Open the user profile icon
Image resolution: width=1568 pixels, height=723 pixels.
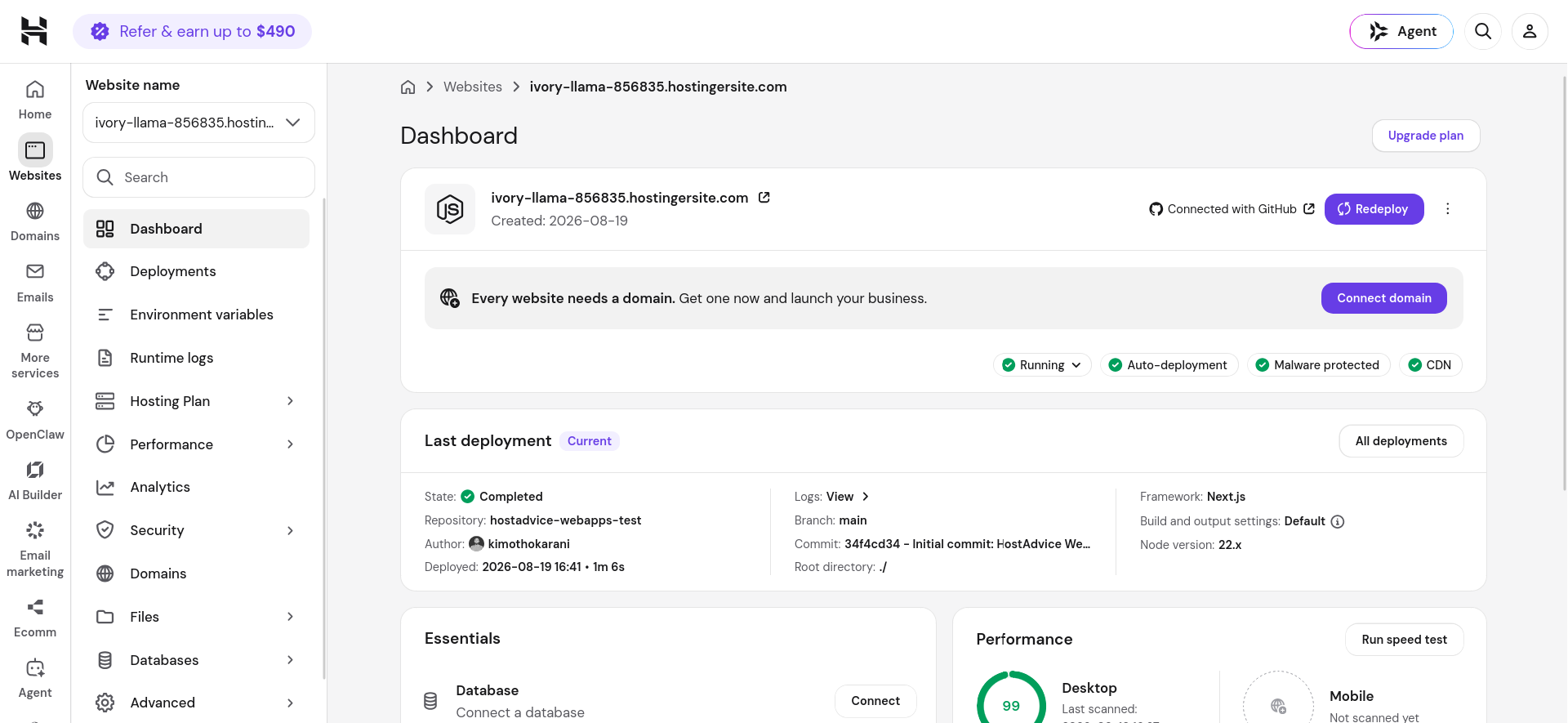(1530, 31)
